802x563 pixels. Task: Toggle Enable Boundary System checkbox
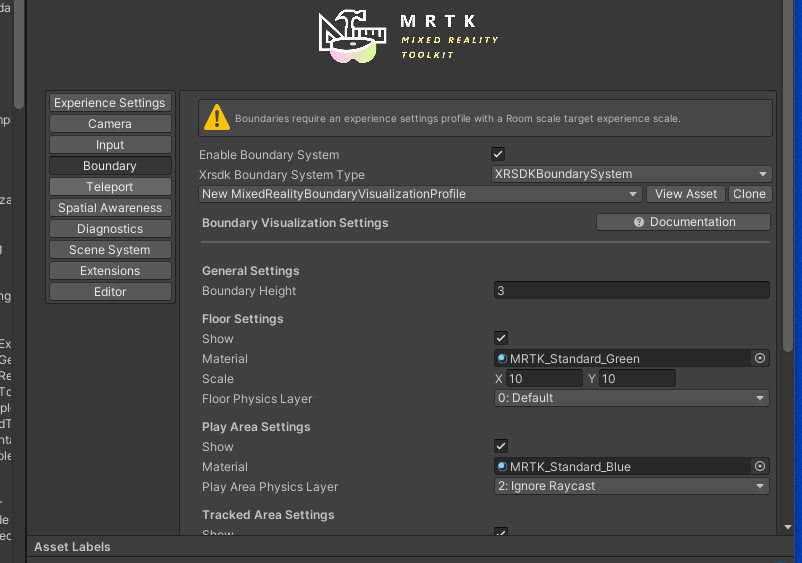498,154
